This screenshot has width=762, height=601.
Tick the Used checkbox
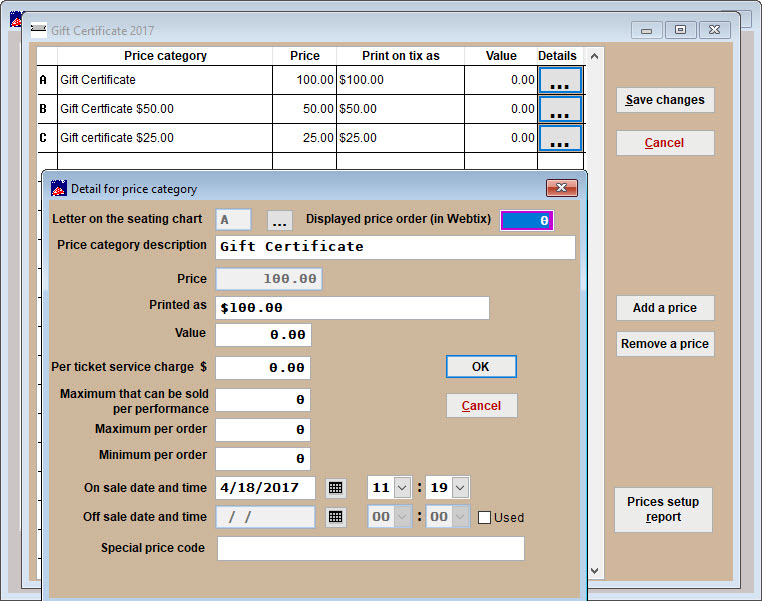coord(484,517)
